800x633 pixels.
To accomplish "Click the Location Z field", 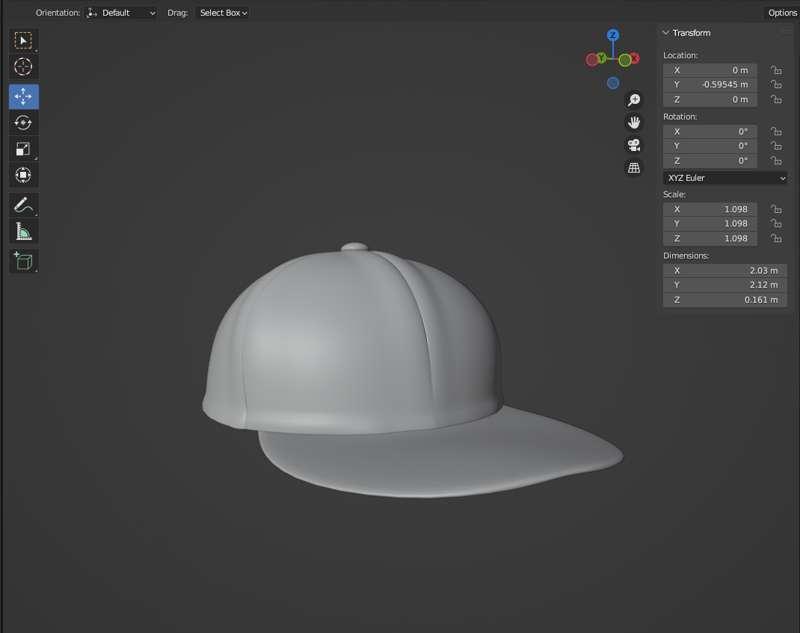I will coord(710,99).
